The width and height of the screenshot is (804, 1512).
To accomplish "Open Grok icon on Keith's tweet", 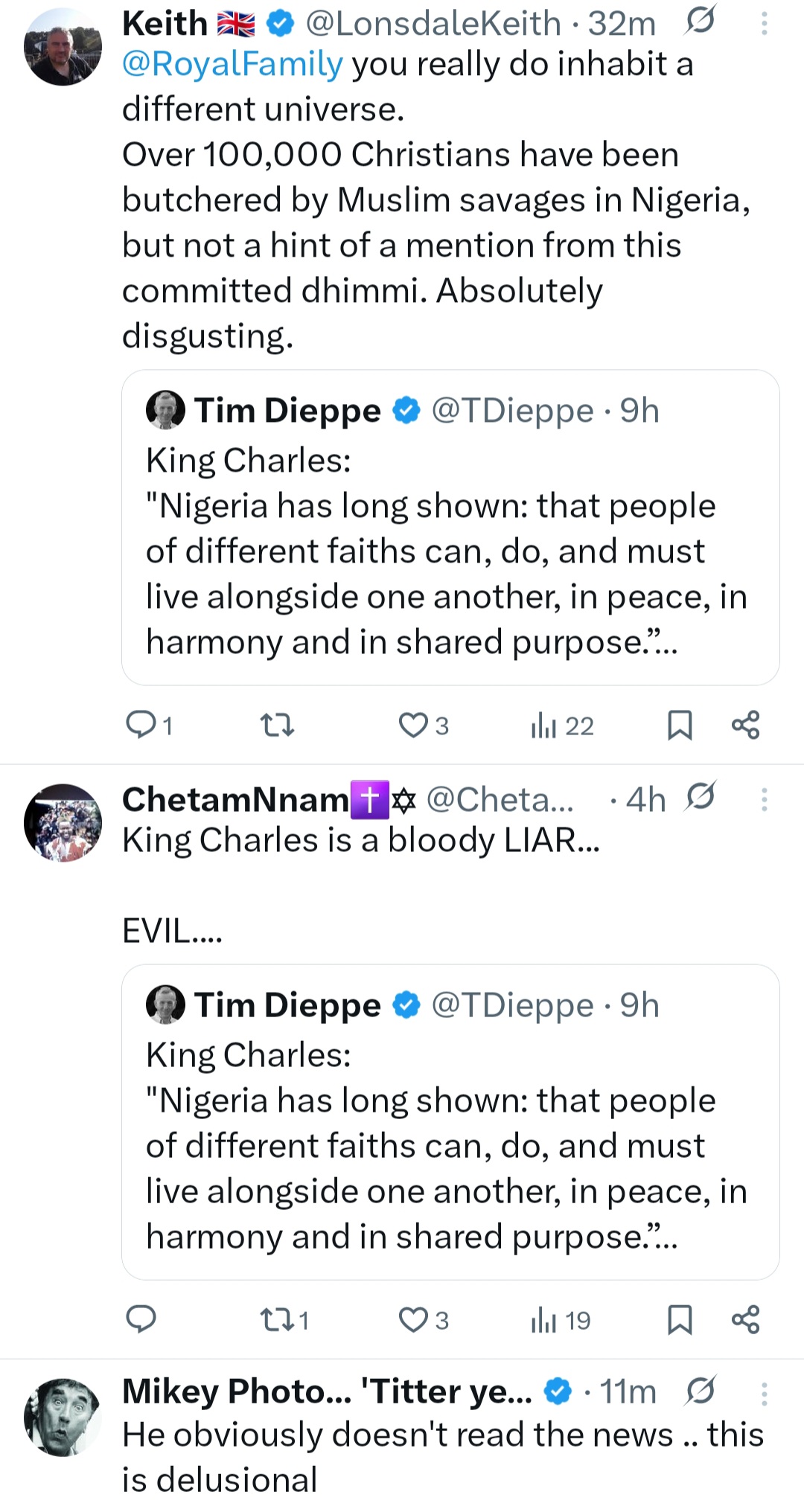I will click(700, 21).
